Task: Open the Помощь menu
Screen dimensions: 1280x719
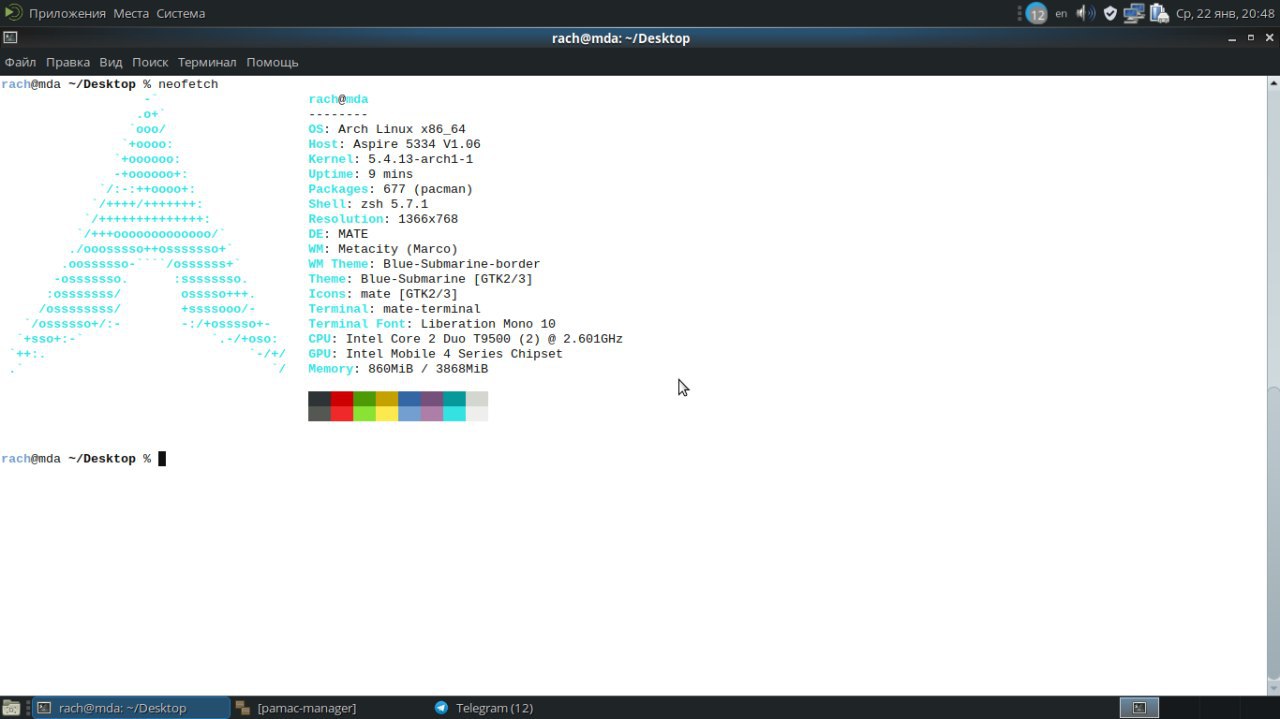Action: [x=272, y=62]
